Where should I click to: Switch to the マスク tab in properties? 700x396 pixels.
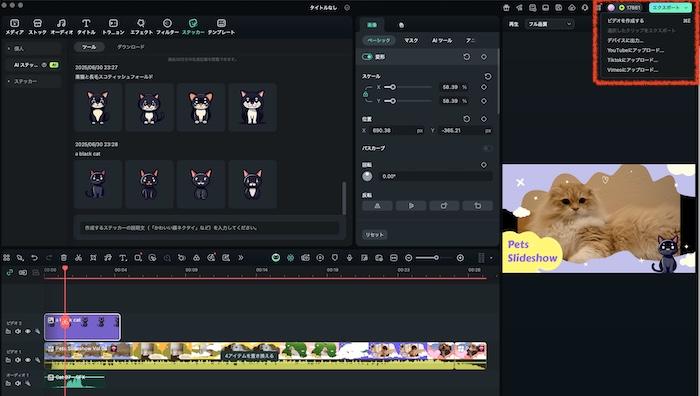click(411, 40)
